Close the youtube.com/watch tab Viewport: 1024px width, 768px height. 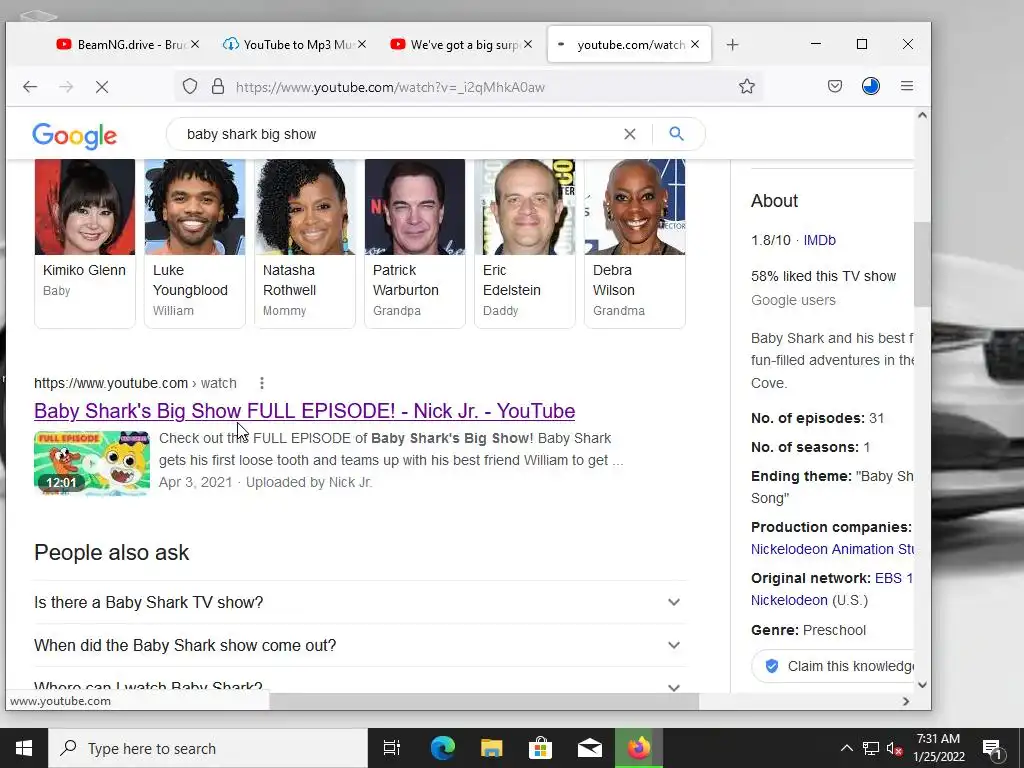click(696, 44)
